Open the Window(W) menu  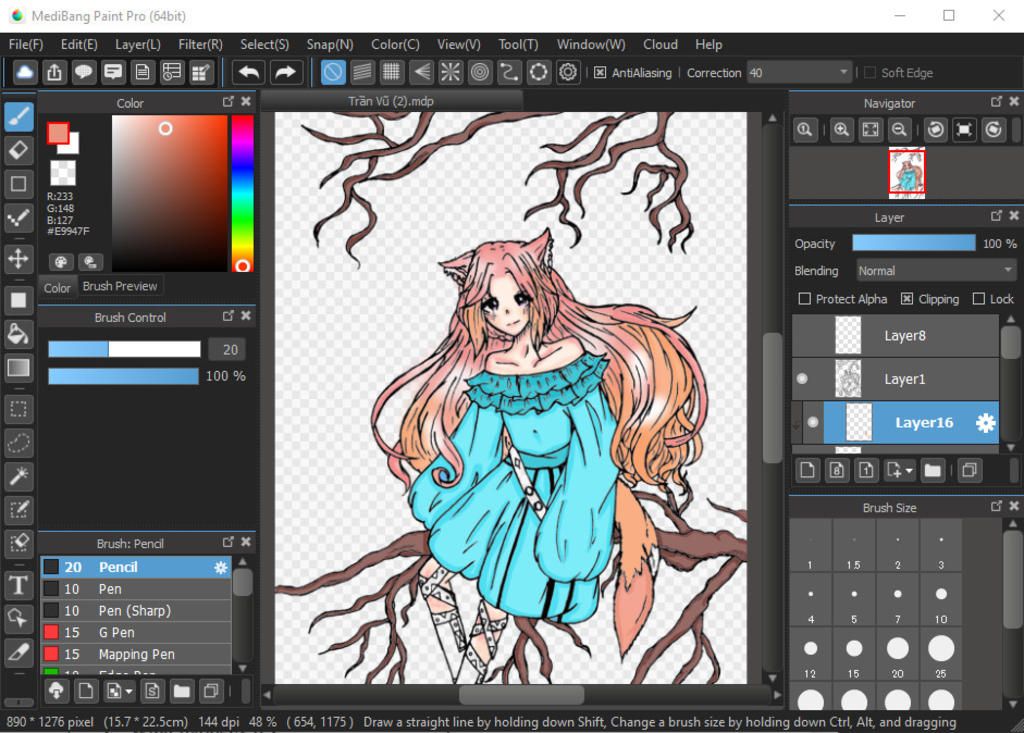click(591, 44)
